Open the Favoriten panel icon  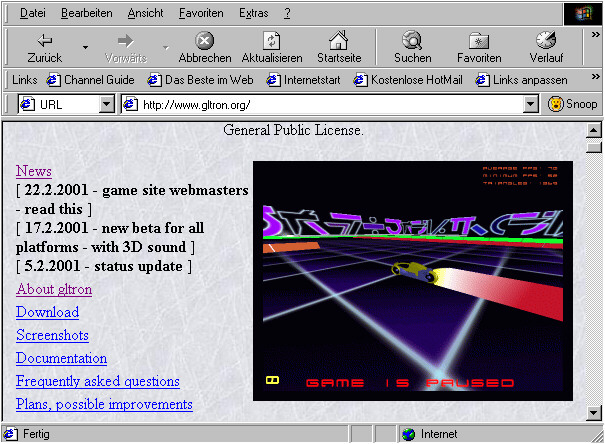point(479,41)
